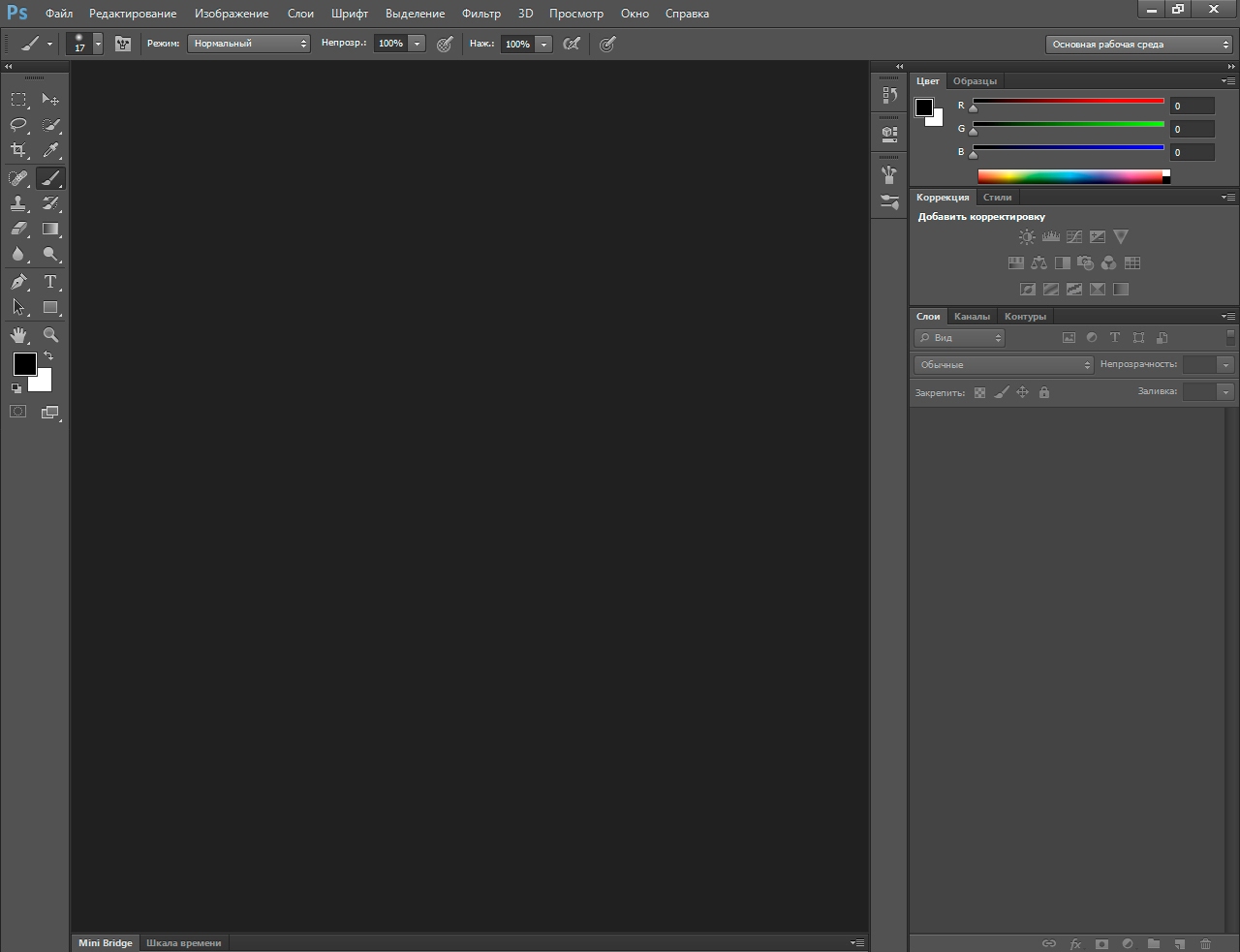
Task: Open the Mini Bridge tab
Action: point(106,943)
